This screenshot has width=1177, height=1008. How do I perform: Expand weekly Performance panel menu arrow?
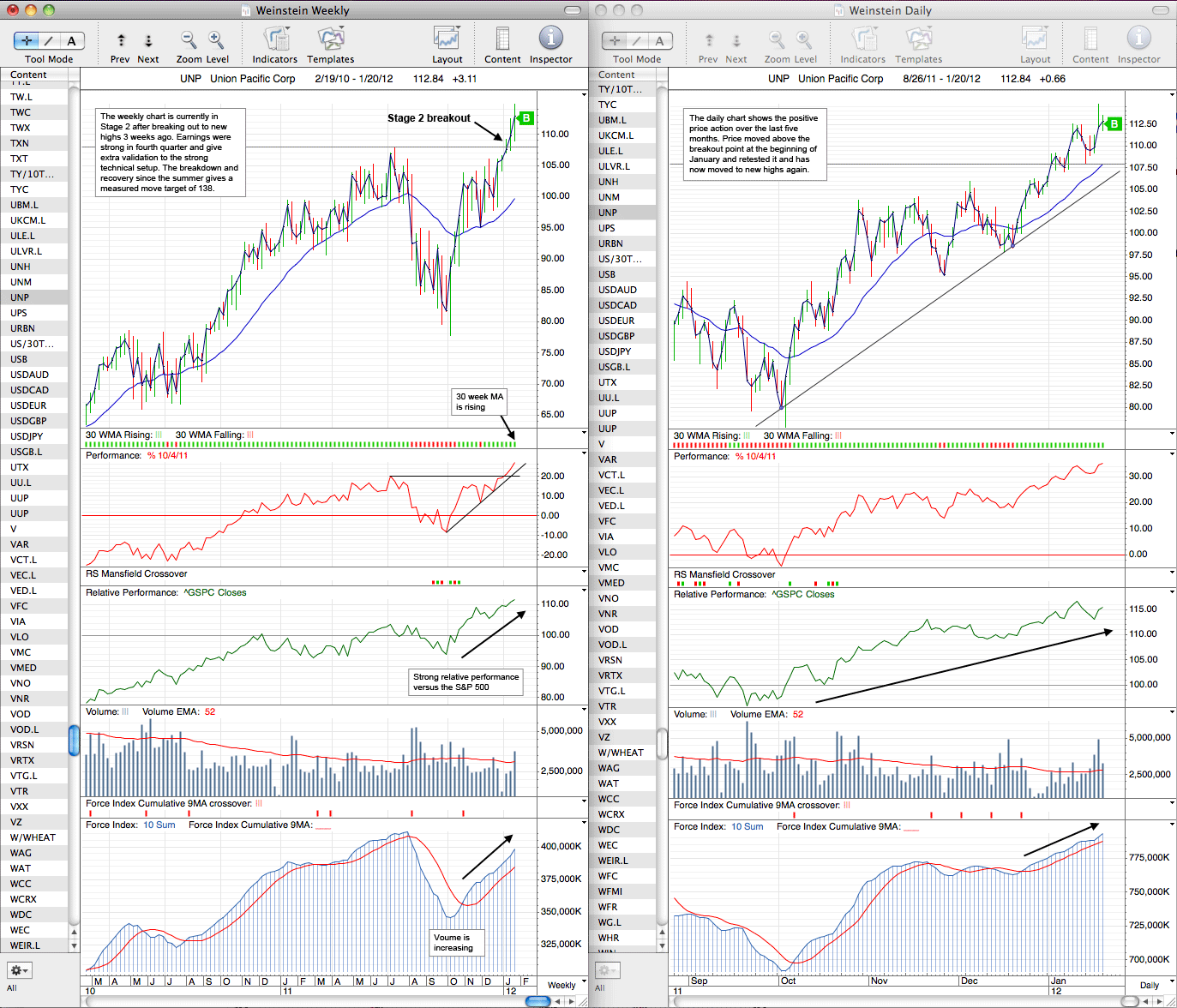coord(584,454)
